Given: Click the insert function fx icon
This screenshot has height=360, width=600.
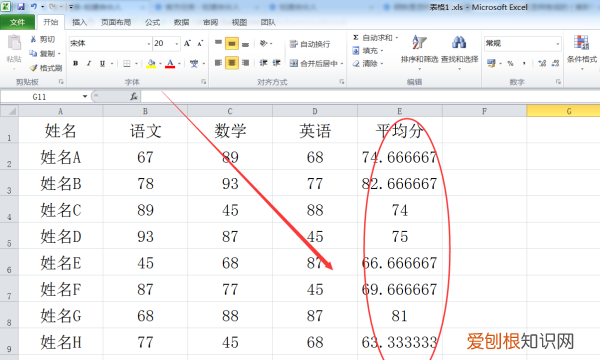Looking at the screenshot, I should 134,96.
